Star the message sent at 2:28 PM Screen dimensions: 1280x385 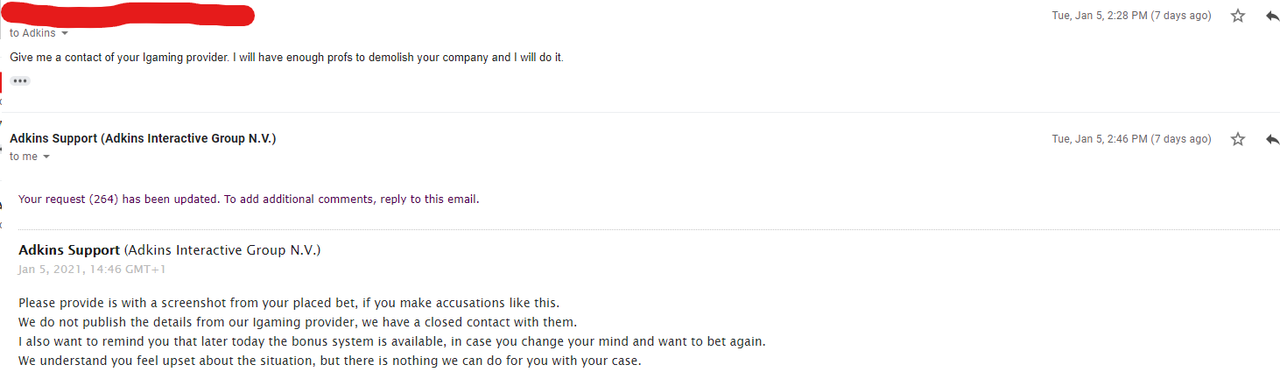[1238, 16]
